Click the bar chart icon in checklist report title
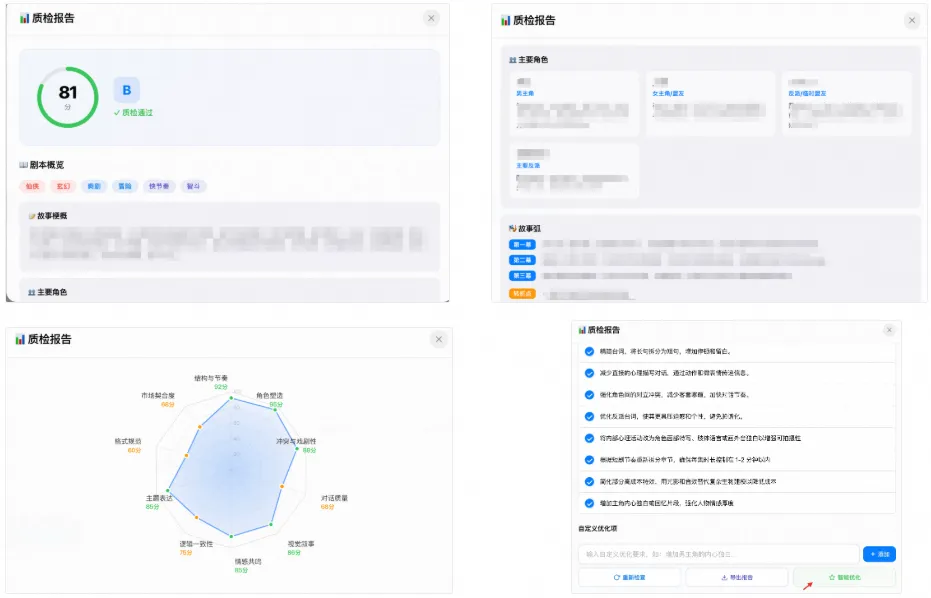931x598 pixels. point(582,330)
